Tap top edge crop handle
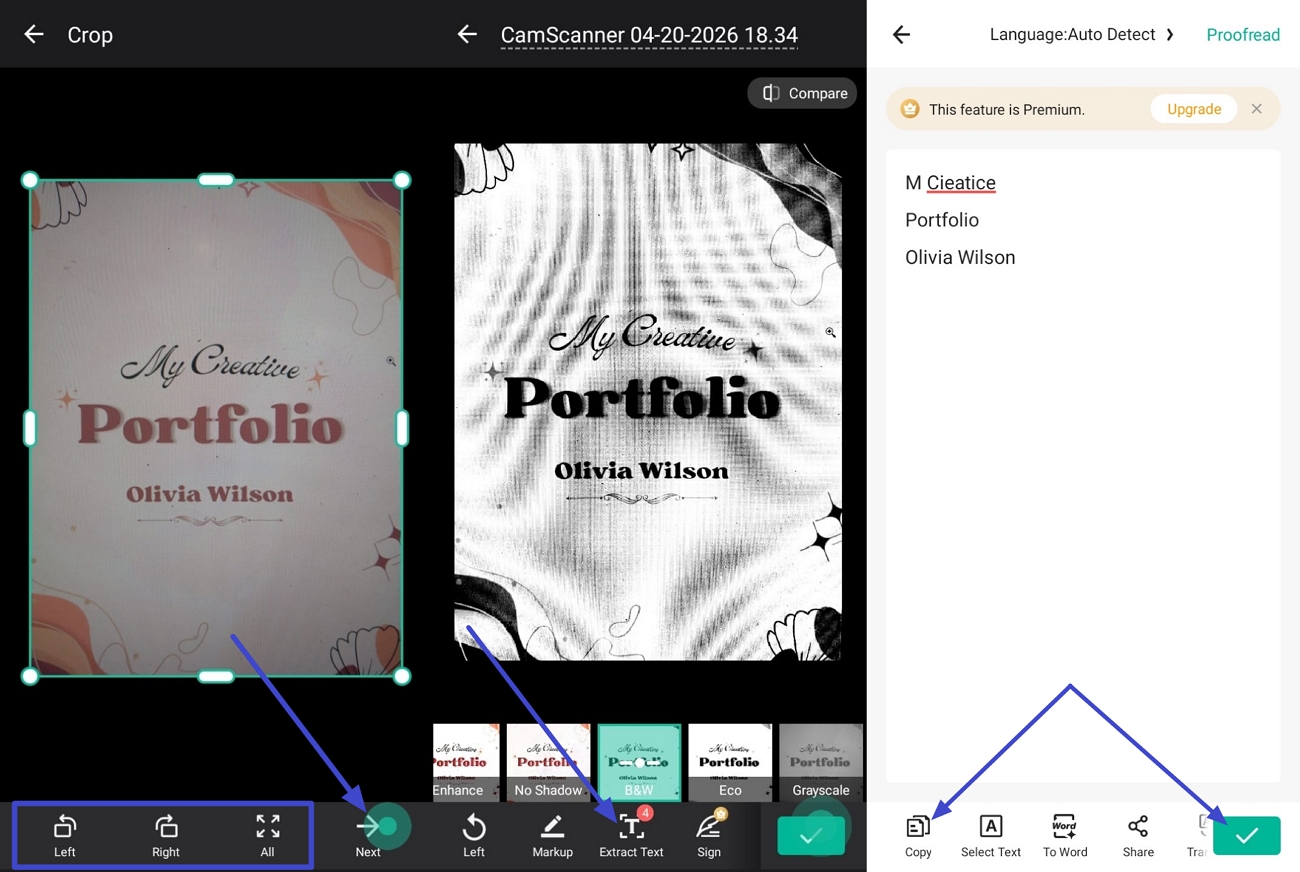Image resolution: width=1300 pixels, height=872 pixels. point(216,180)
